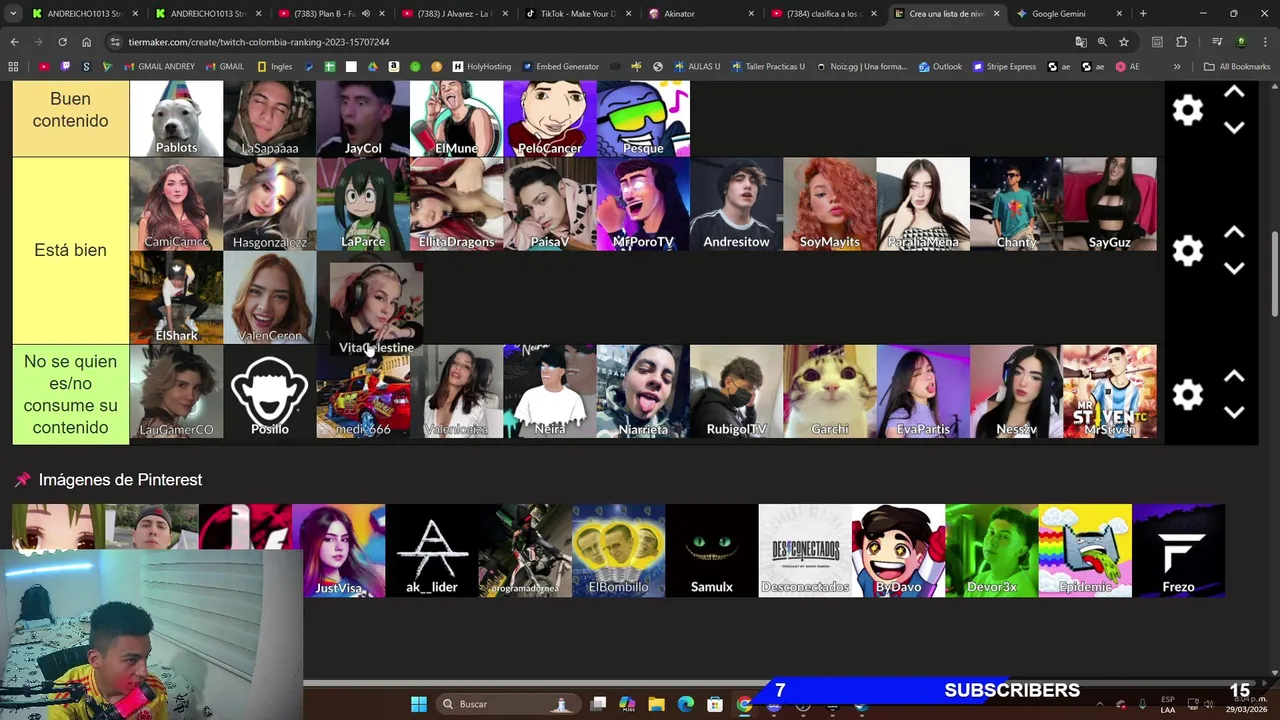Open the (7384) clasifica a los tab
This screenshot has height=720, width=1280.
(x=823, y=14)
